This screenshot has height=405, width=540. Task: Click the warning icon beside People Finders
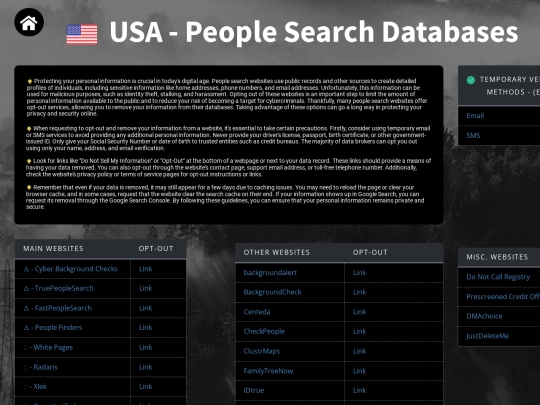coord(26,328)
